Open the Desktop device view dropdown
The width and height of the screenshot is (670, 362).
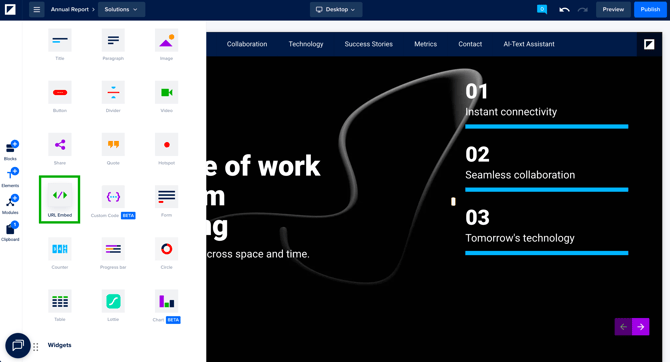(336, 9)
